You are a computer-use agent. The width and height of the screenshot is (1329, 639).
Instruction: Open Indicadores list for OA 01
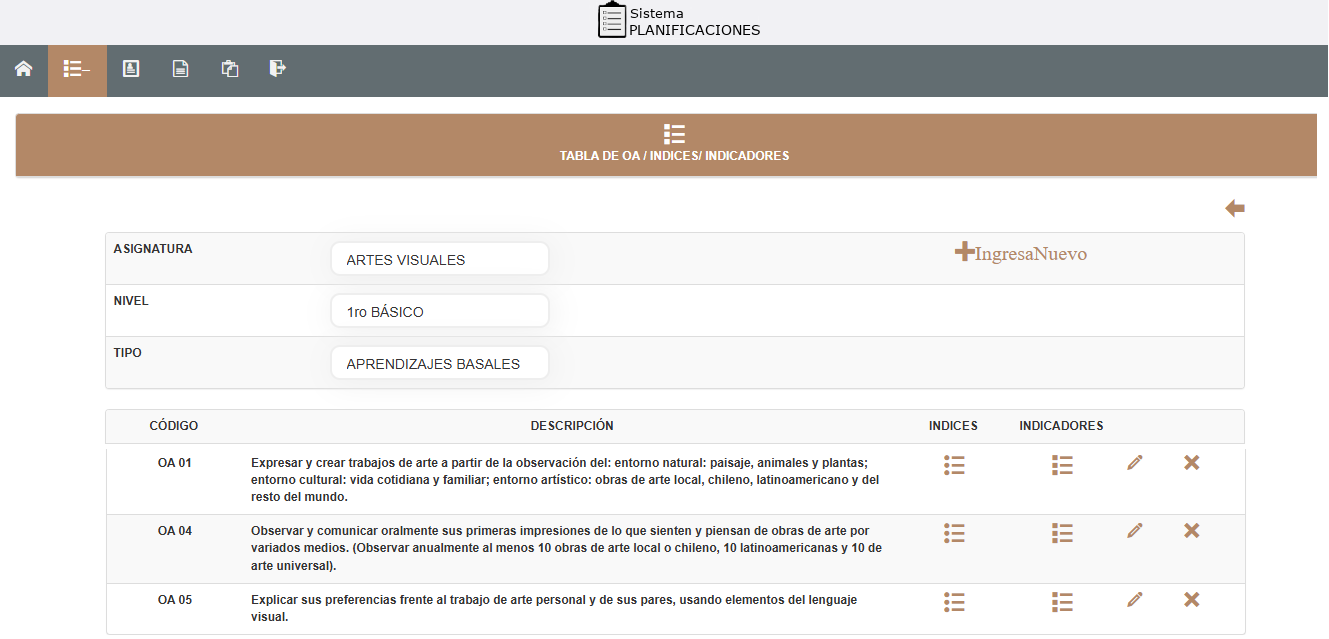[1062, 465]
